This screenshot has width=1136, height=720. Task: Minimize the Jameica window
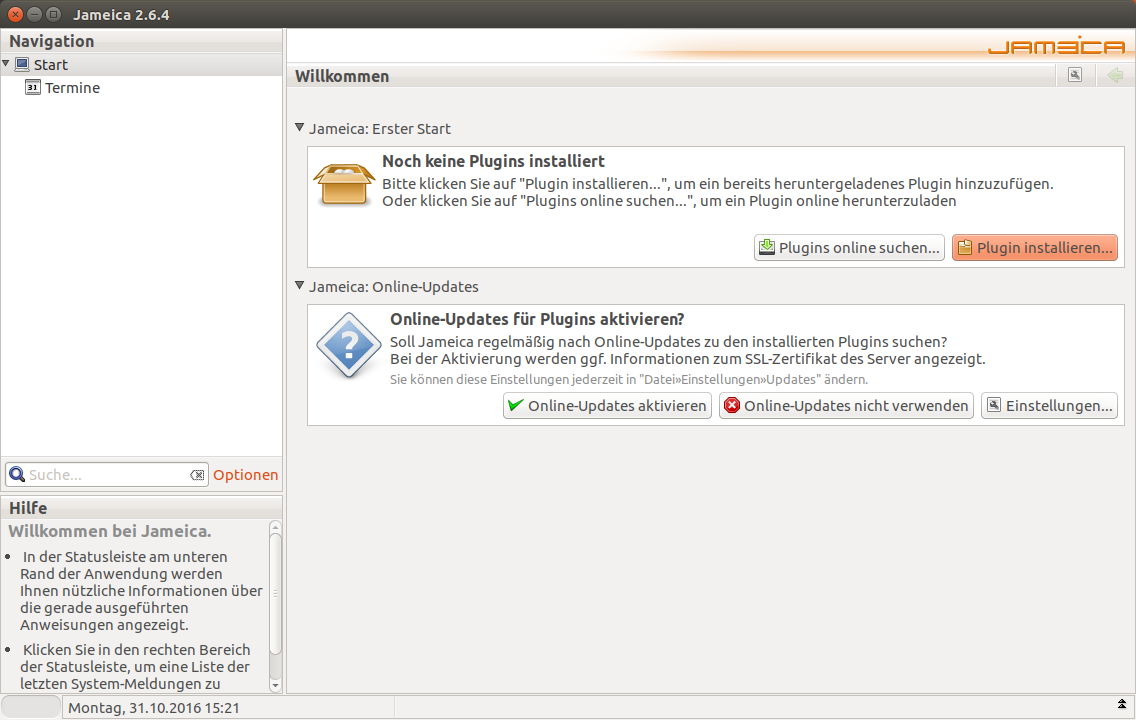pos(34,14)
